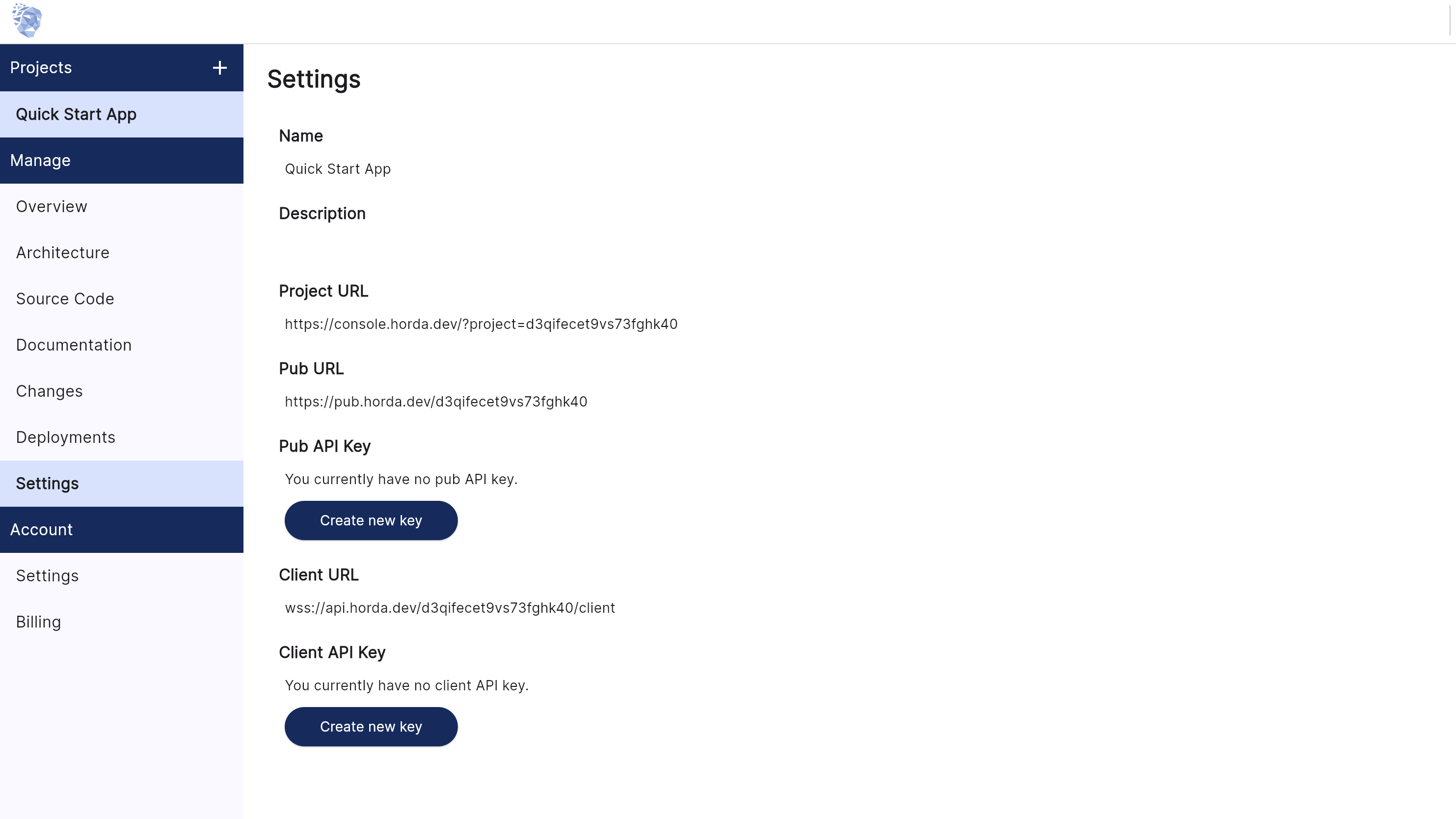Screen dimensions: 1456x819
Task: Open the Billing page
Action: point(38,622)
